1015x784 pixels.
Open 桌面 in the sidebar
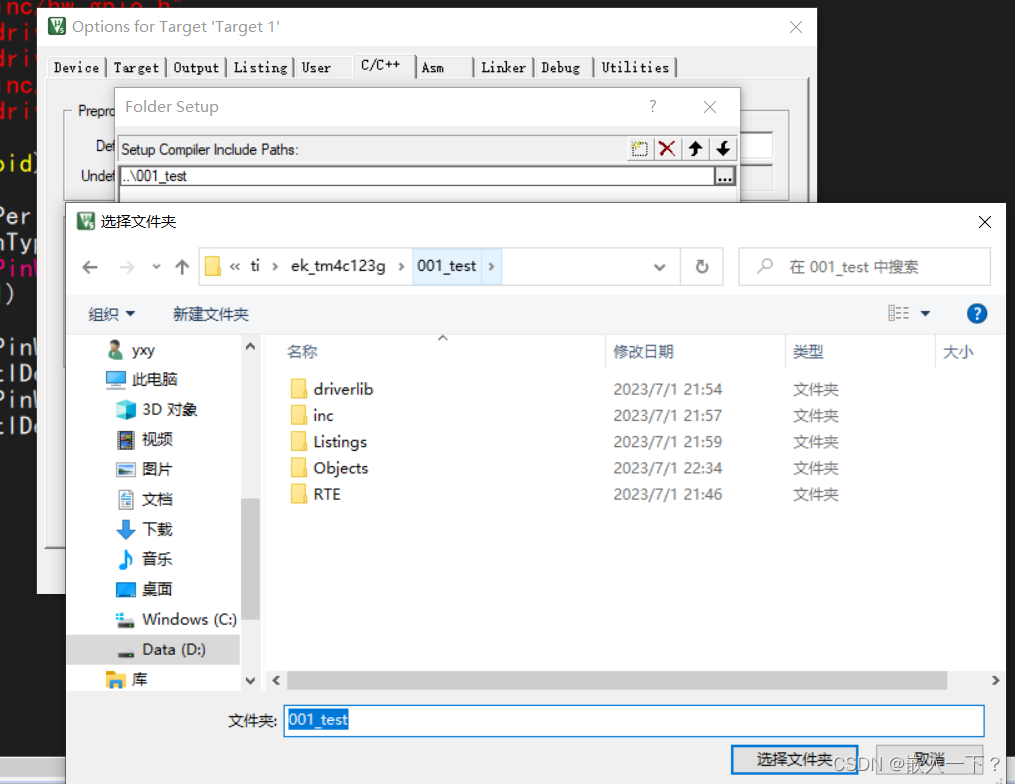144,589
